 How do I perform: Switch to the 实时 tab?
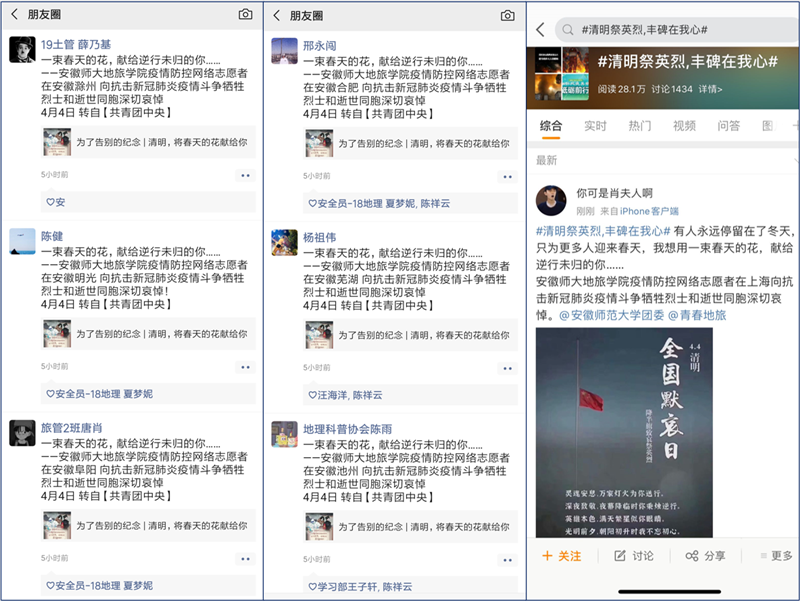(x=595, y=126)
